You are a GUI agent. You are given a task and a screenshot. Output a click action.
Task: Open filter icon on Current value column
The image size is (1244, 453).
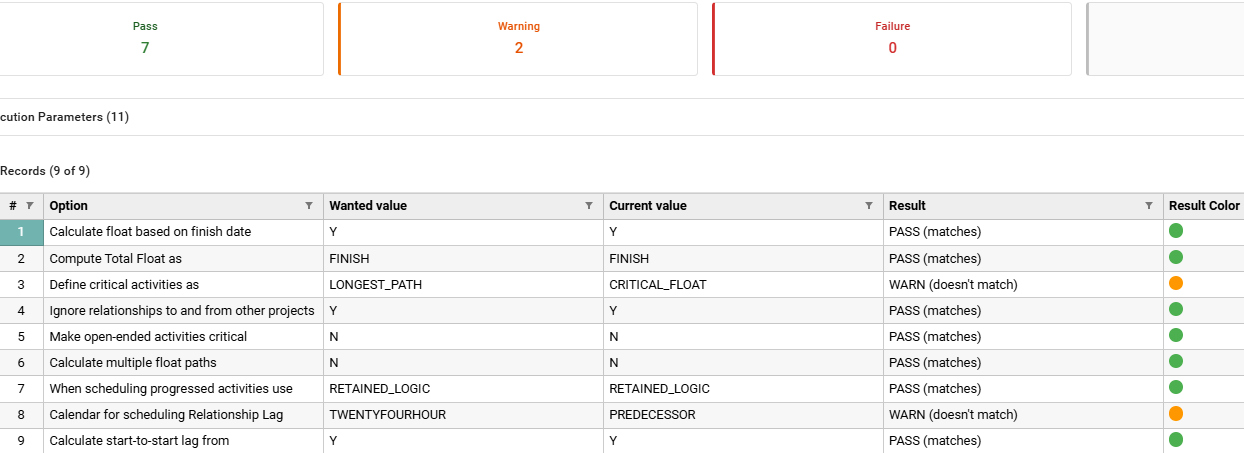869,206
